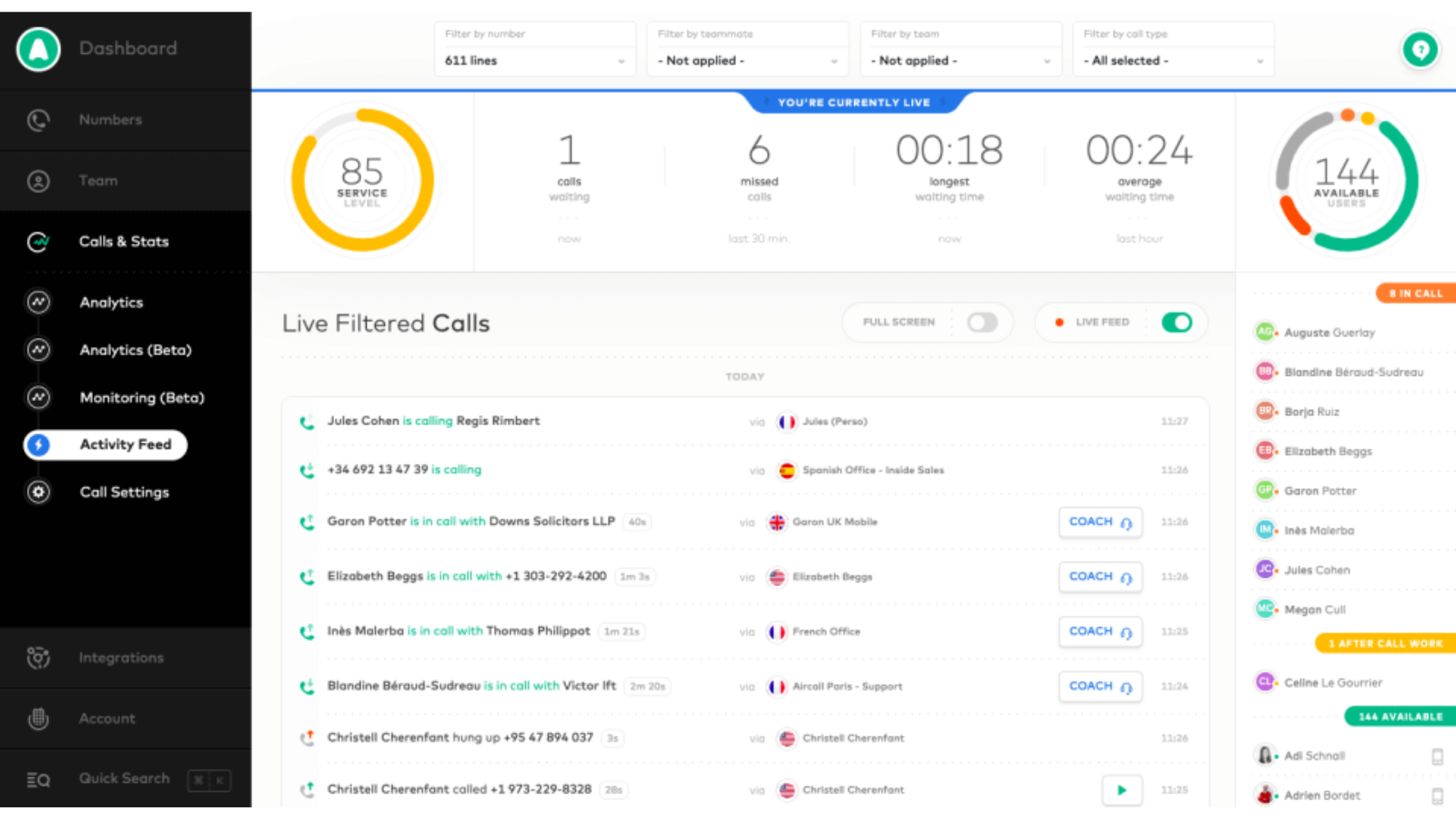Click the Call Settings gear icon
Image resolution: width=1456 pixels, height=819 pixels.
coord(39,492)
